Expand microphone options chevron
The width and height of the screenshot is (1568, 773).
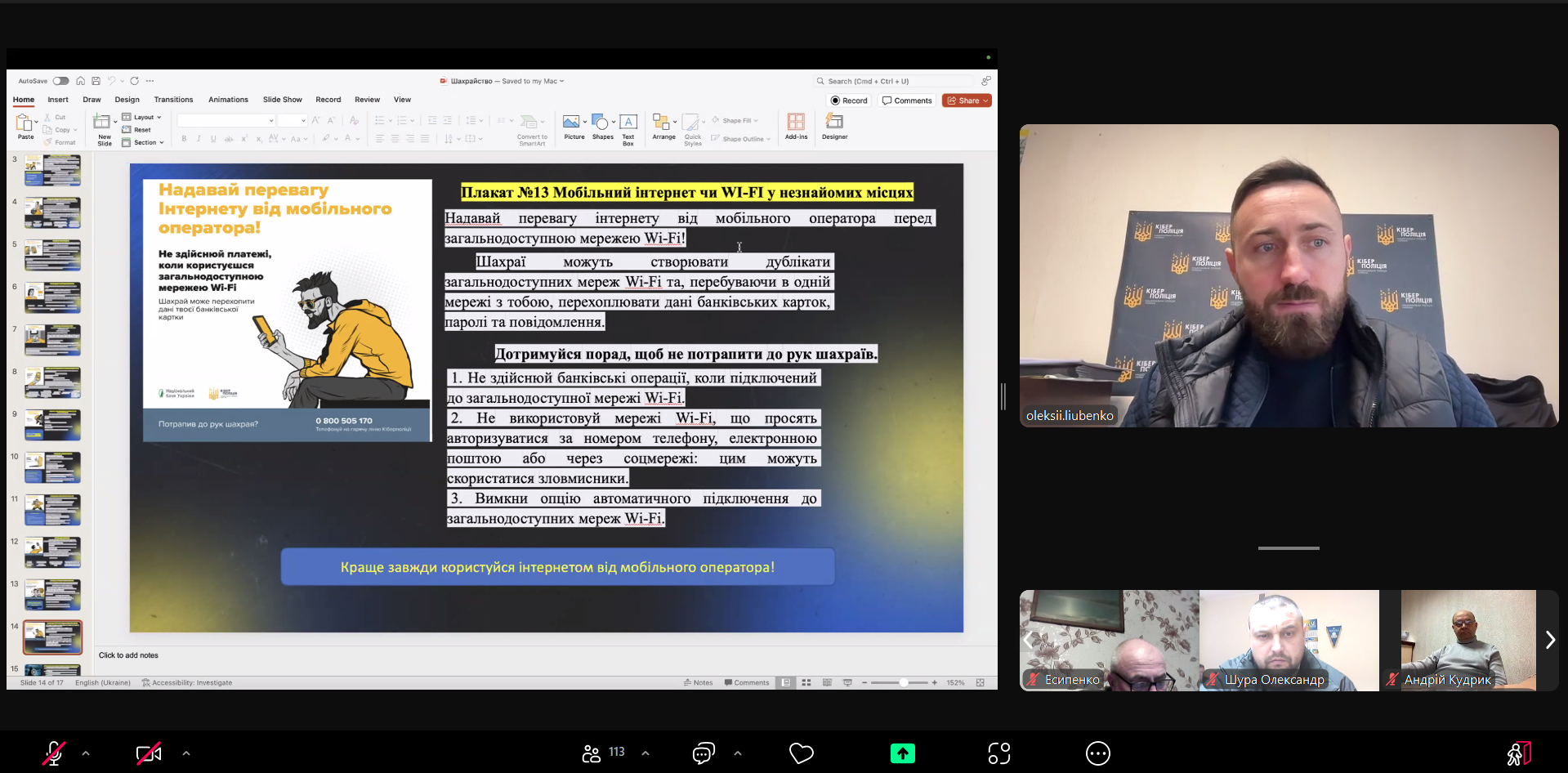click(86, 753)
